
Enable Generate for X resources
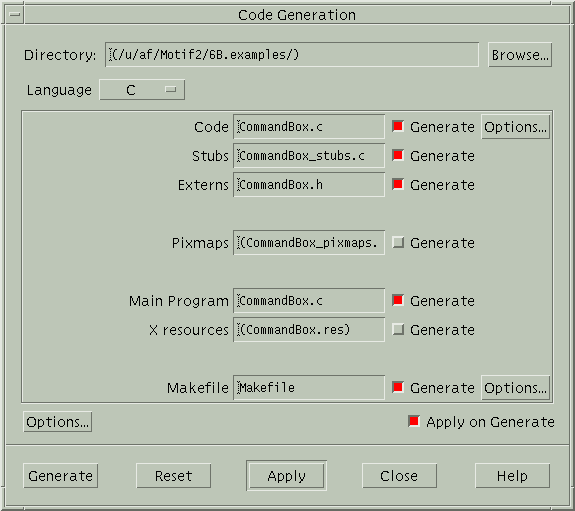(398, 329)
